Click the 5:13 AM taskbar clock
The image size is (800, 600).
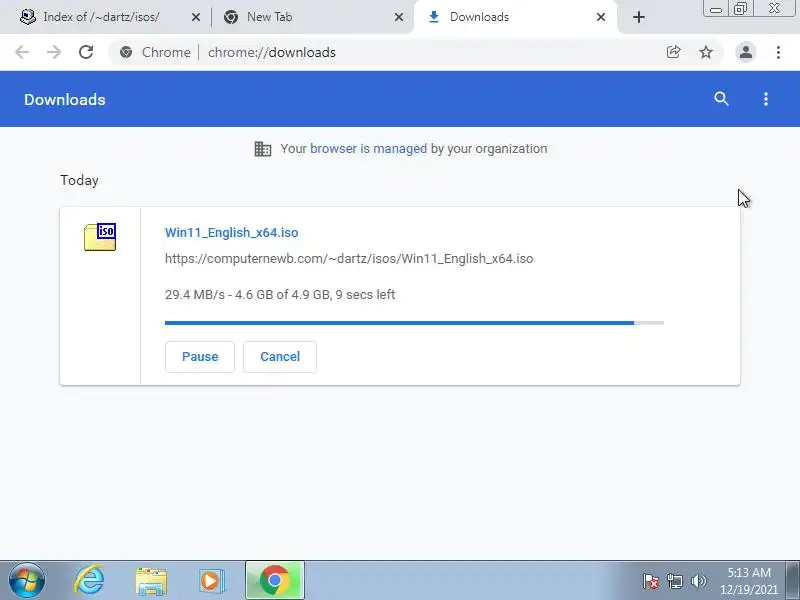coord(748,581)
